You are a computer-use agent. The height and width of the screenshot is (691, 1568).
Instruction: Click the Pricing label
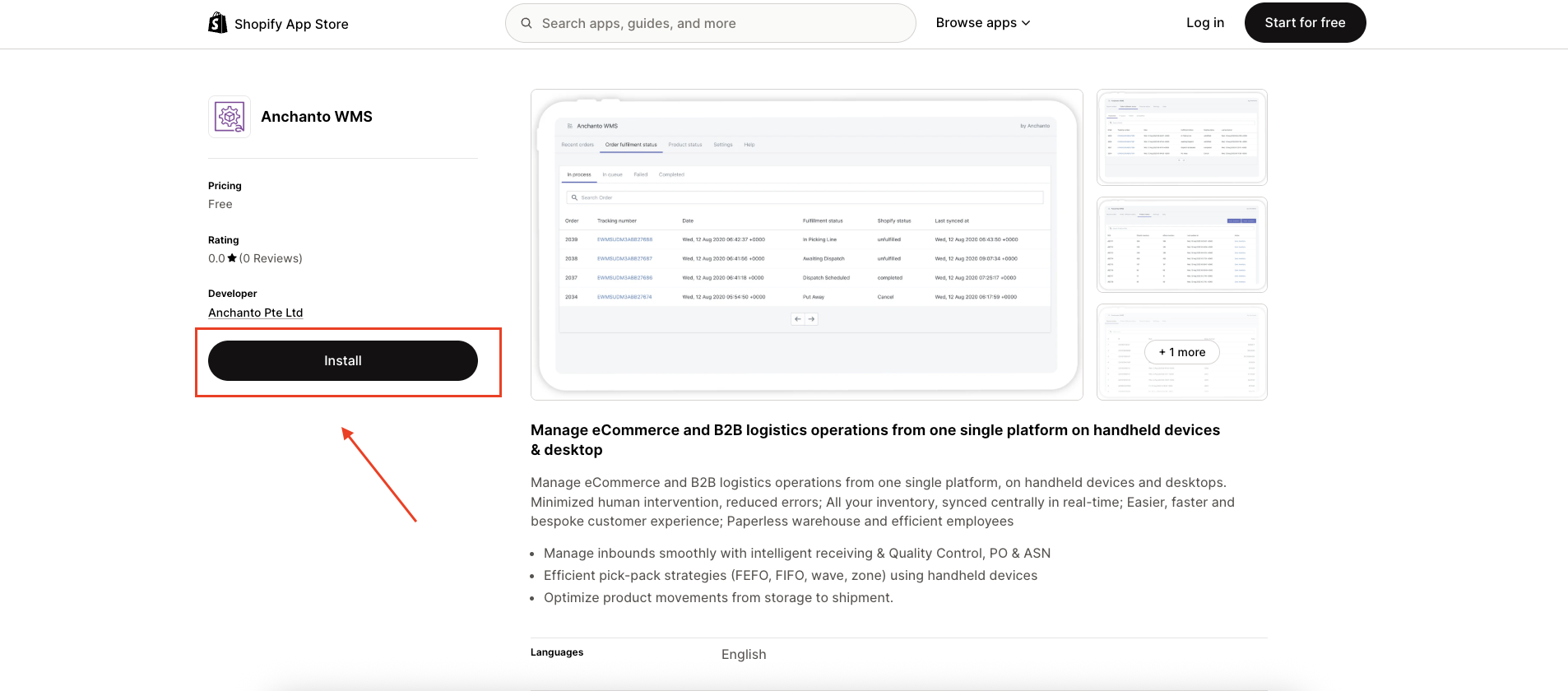click(x=225, y=186)
